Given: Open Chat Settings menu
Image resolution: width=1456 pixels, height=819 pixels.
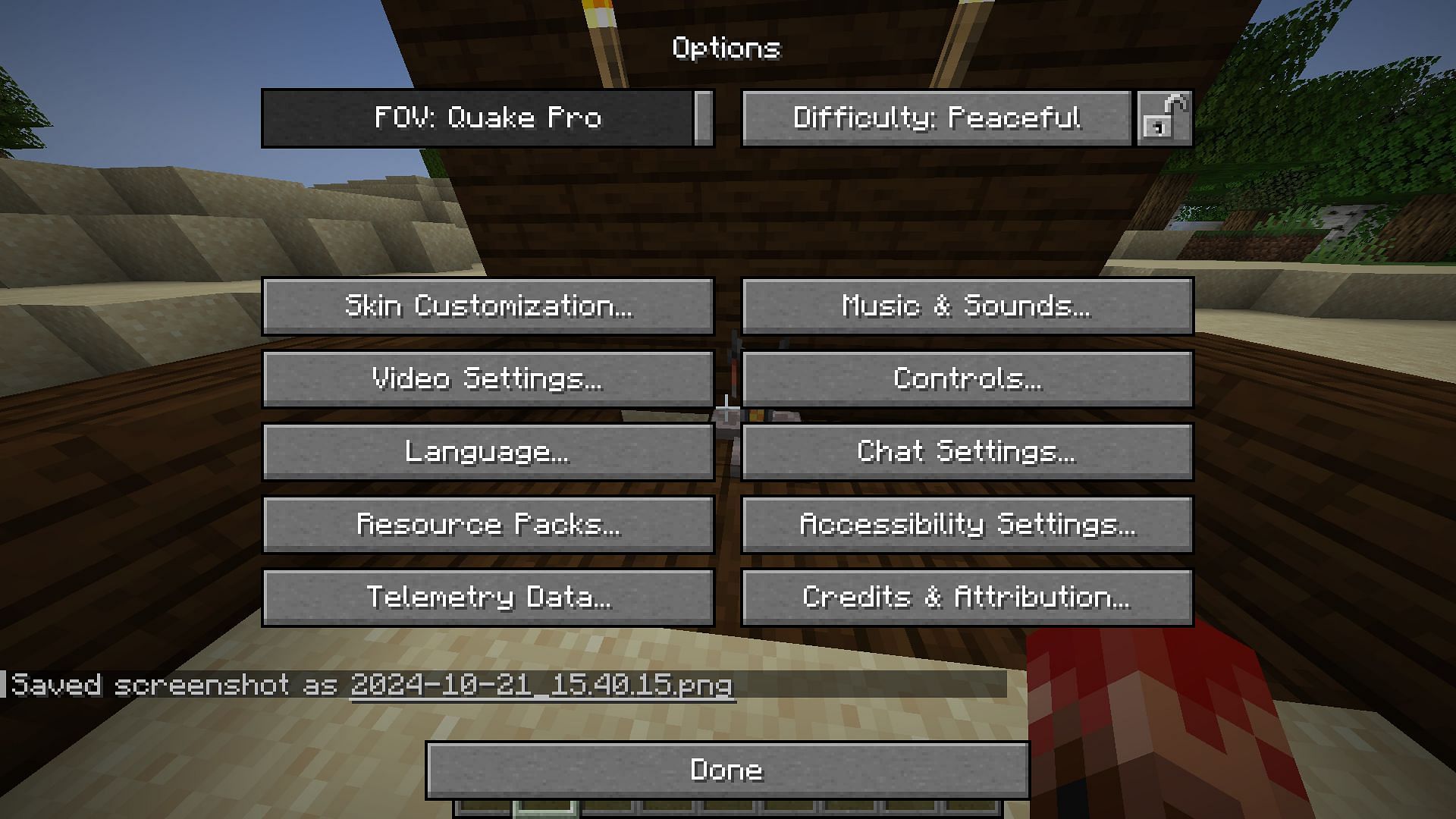Looking at the screenshot, I should [965, 451].
